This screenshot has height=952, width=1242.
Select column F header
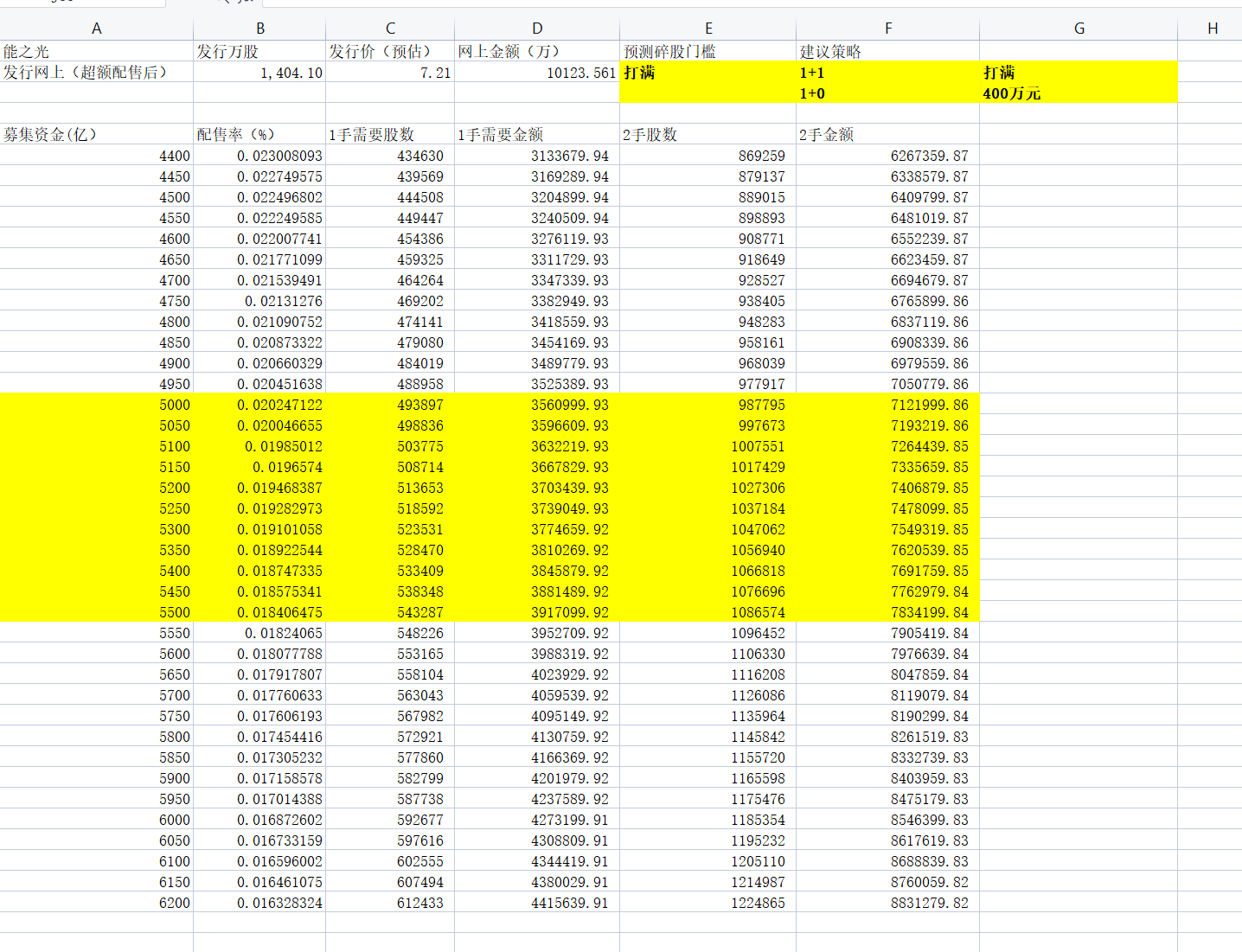(887, 29)
